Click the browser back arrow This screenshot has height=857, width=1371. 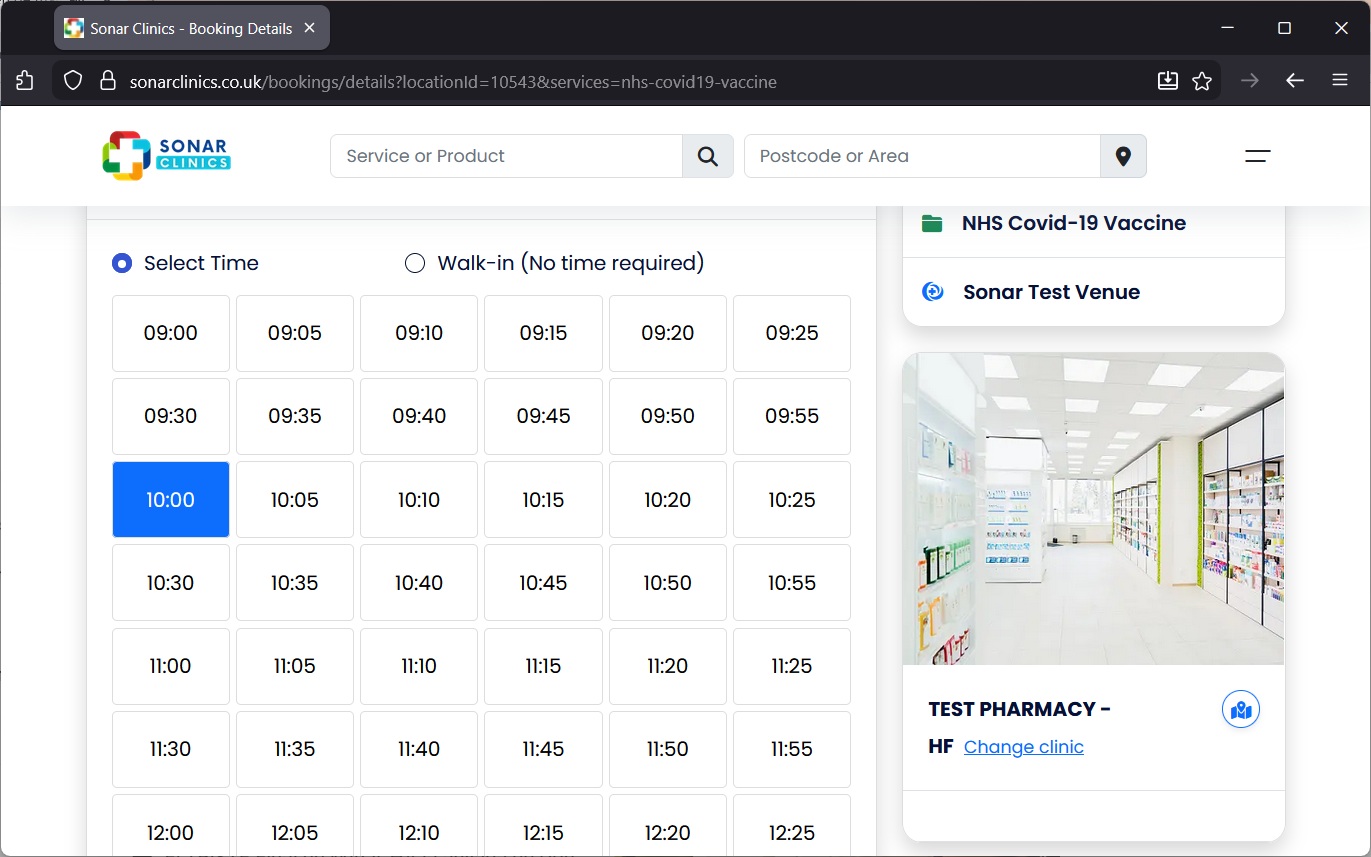point(1295,81)
